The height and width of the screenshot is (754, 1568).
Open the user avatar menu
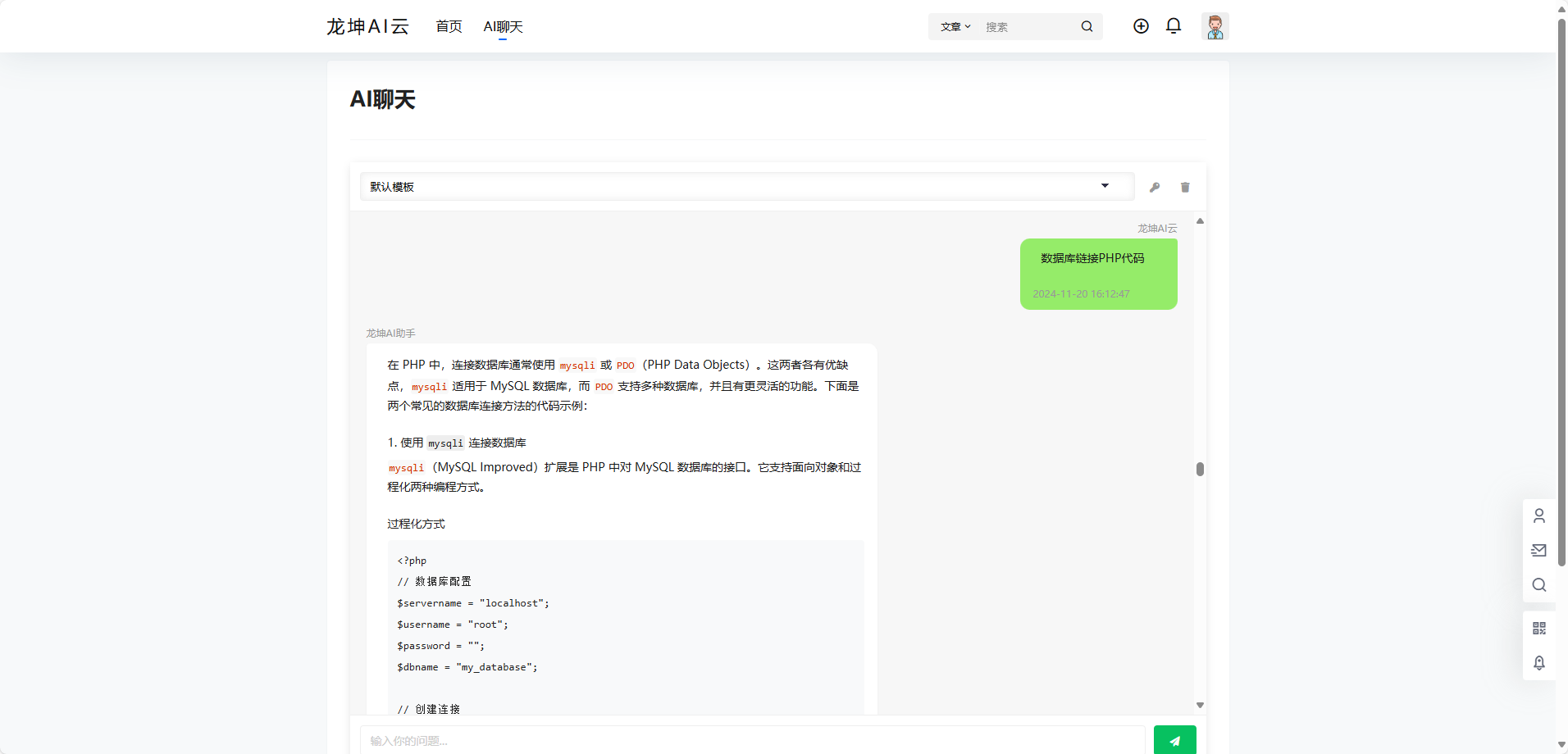coord(1215,26)
